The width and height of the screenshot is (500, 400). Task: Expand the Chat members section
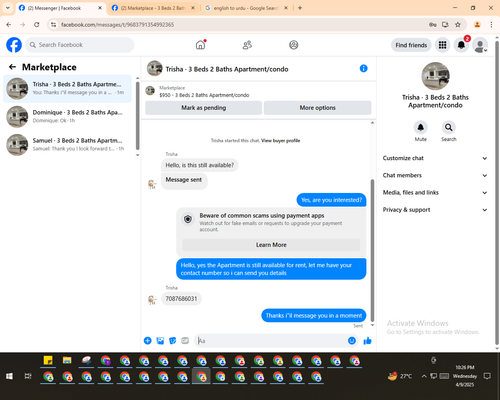[435, 175]
